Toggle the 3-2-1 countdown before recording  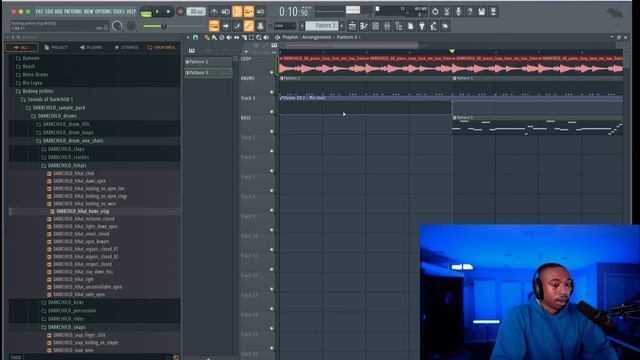pyautogui.click(x=237, y=12)
